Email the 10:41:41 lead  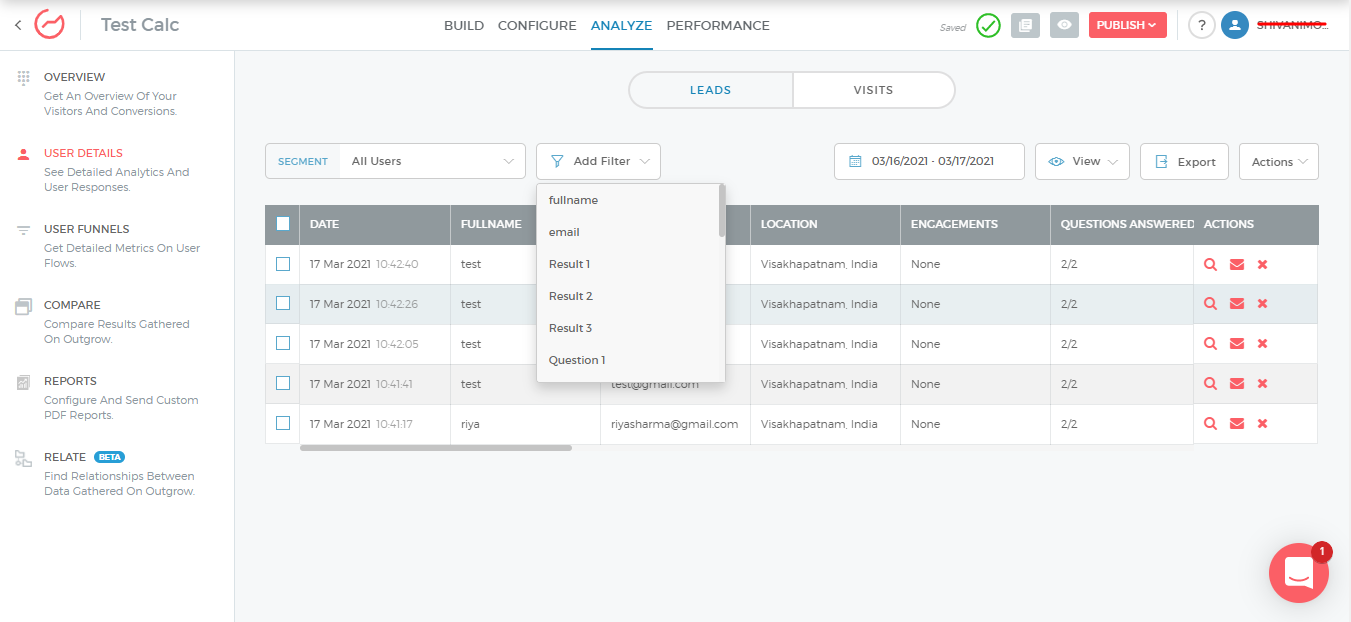click(x=1237, y=384)
